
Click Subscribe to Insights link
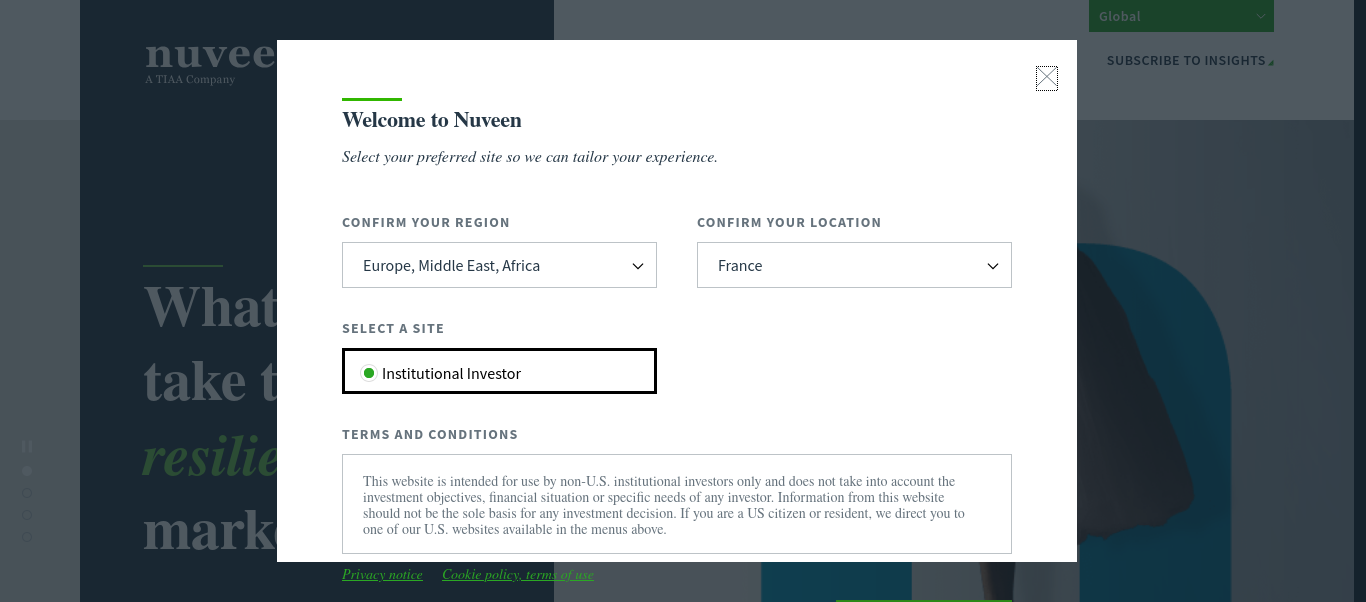point(1190,61)
